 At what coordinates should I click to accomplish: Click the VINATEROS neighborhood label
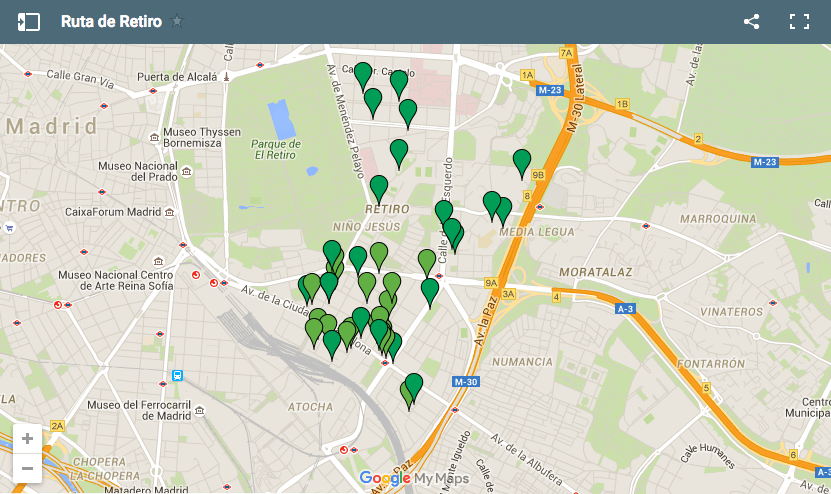[731, 312]
